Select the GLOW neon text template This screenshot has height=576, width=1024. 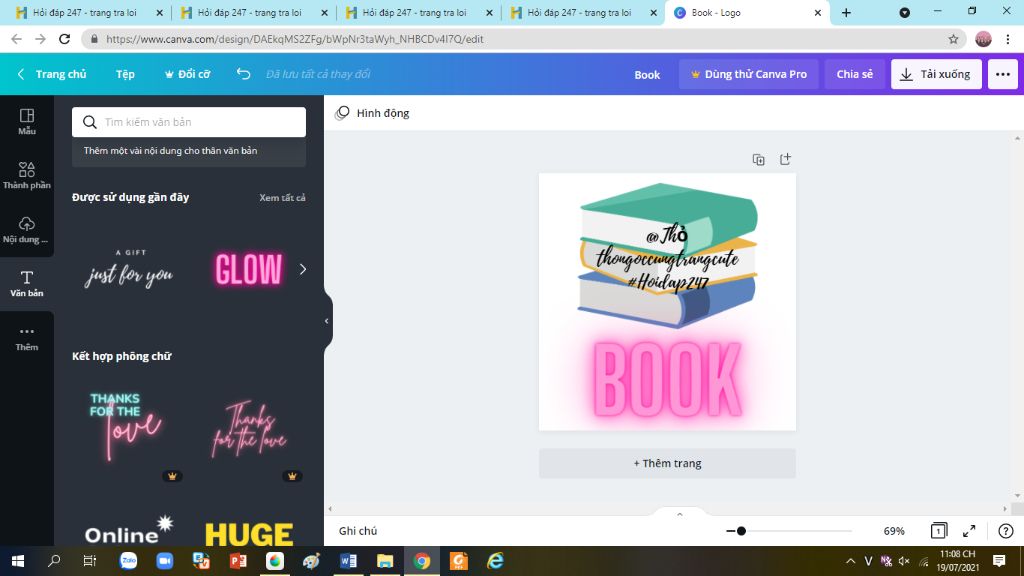point(249,268)
